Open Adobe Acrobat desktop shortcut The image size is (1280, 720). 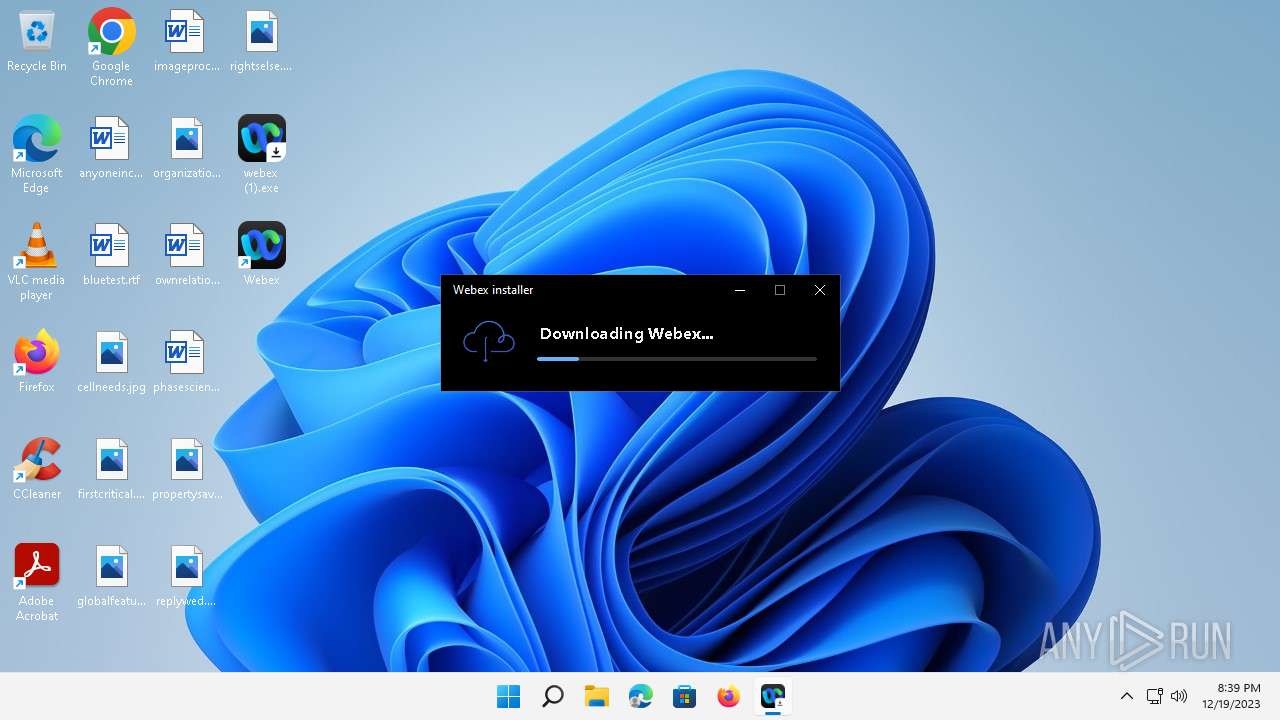click(x=37, y=582)
